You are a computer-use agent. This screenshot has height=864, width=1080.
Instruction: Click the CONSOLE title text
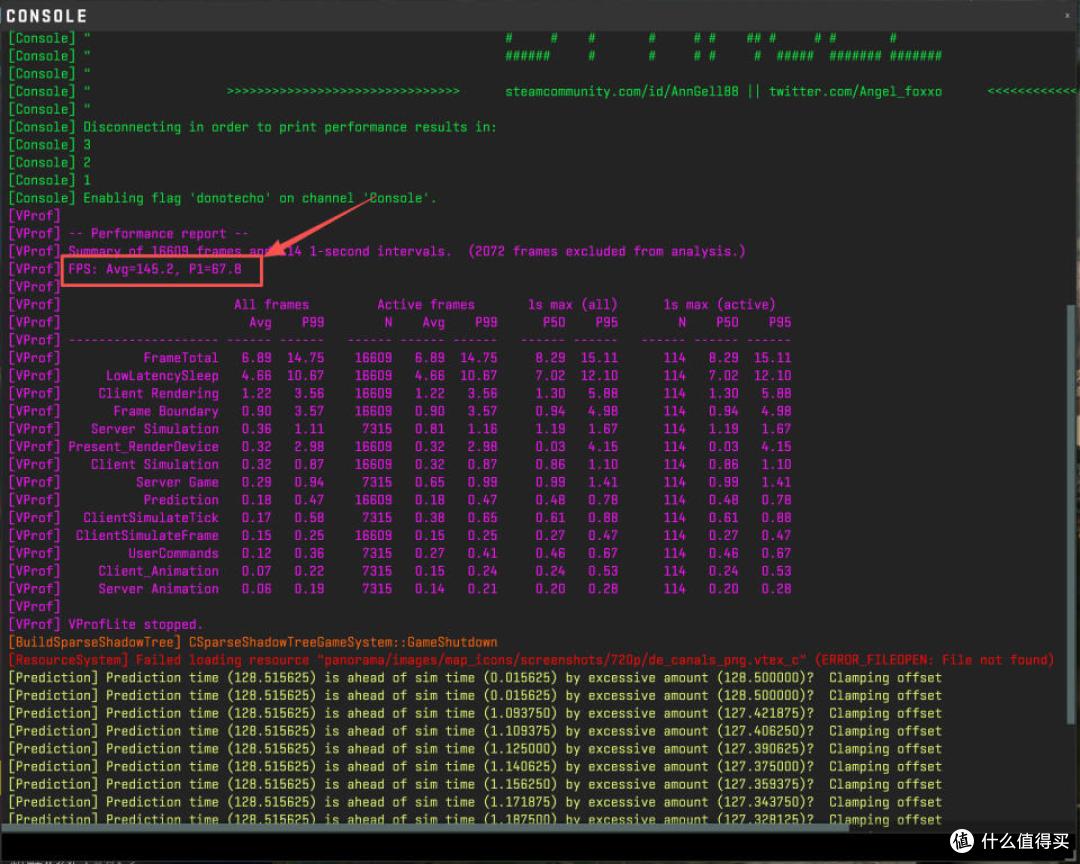click(x=46, y=16)
